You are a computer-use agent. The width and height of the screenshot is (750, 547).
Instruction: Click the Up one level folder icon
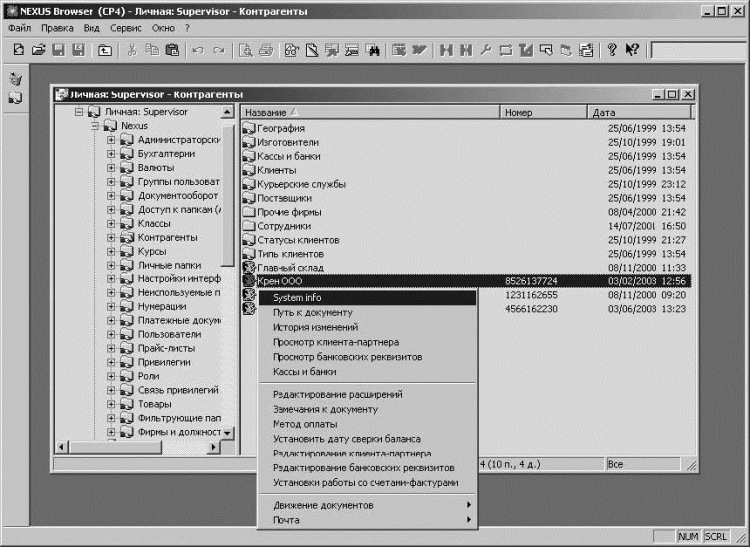pyautogui.click(x=105, y=49)
